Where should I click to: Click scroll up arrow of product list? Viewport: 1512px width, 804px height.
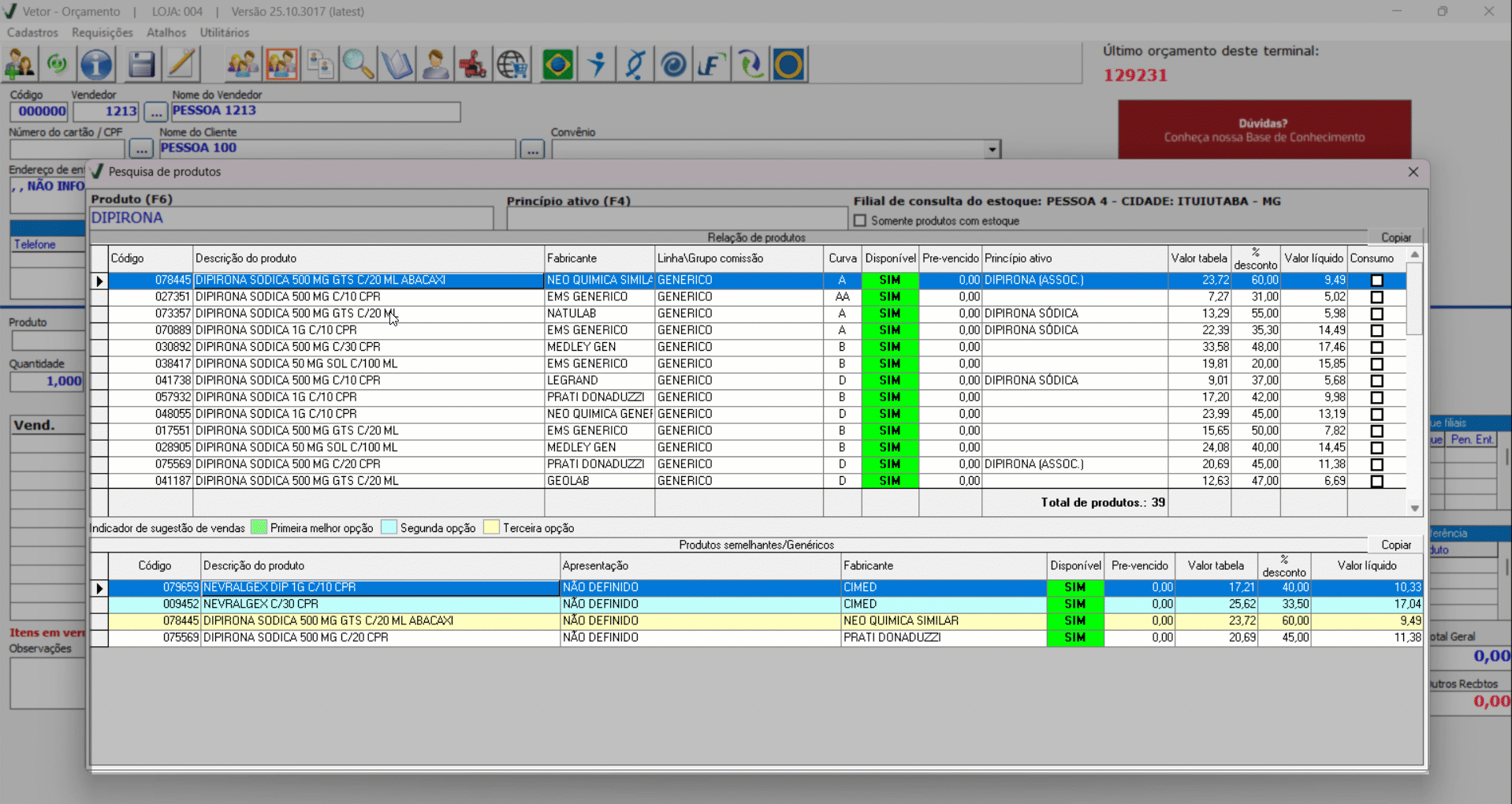(1414, 255)
